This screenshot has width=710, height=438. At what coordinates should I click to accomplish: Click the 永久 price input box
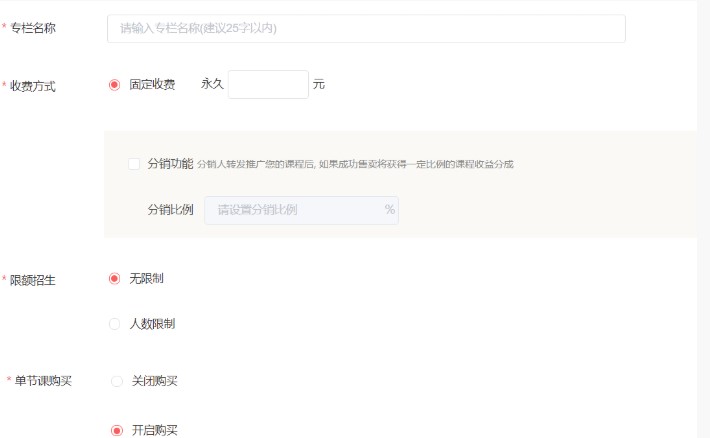pyautogui.click(x=268, y=84)
